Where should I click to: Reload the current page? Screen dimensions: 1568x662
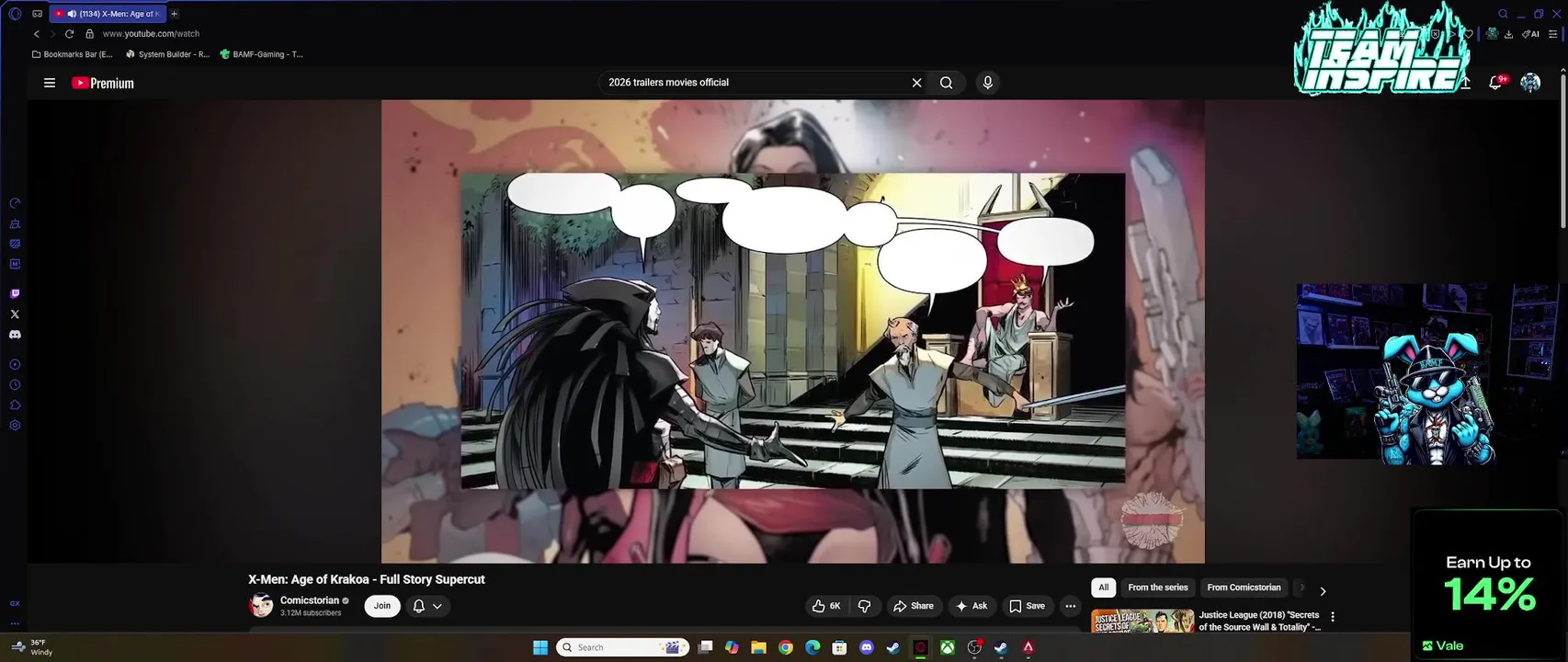point(69,34)
